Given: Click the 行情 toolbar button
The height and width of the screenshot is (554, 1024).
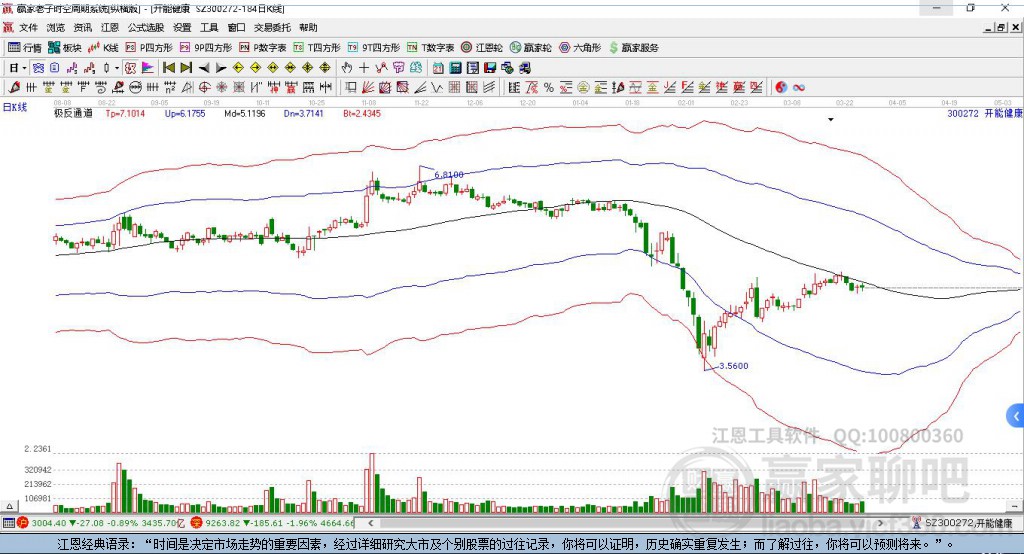Looking at the screenshot, I should pos(25,47).
